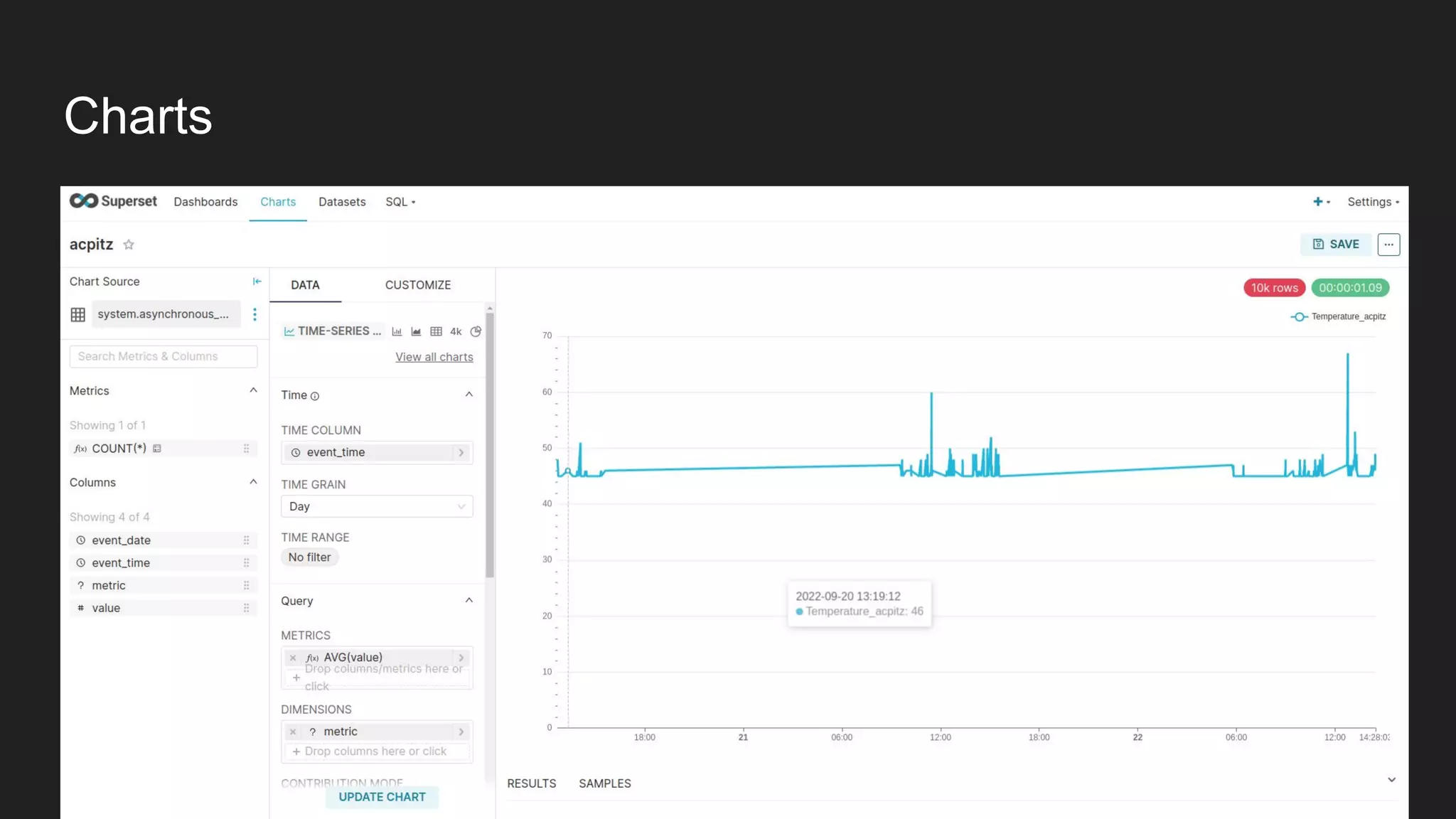Remove the metric dimension
The width and height of the screenshot is (1456, 819).
[x=293, y=732]
